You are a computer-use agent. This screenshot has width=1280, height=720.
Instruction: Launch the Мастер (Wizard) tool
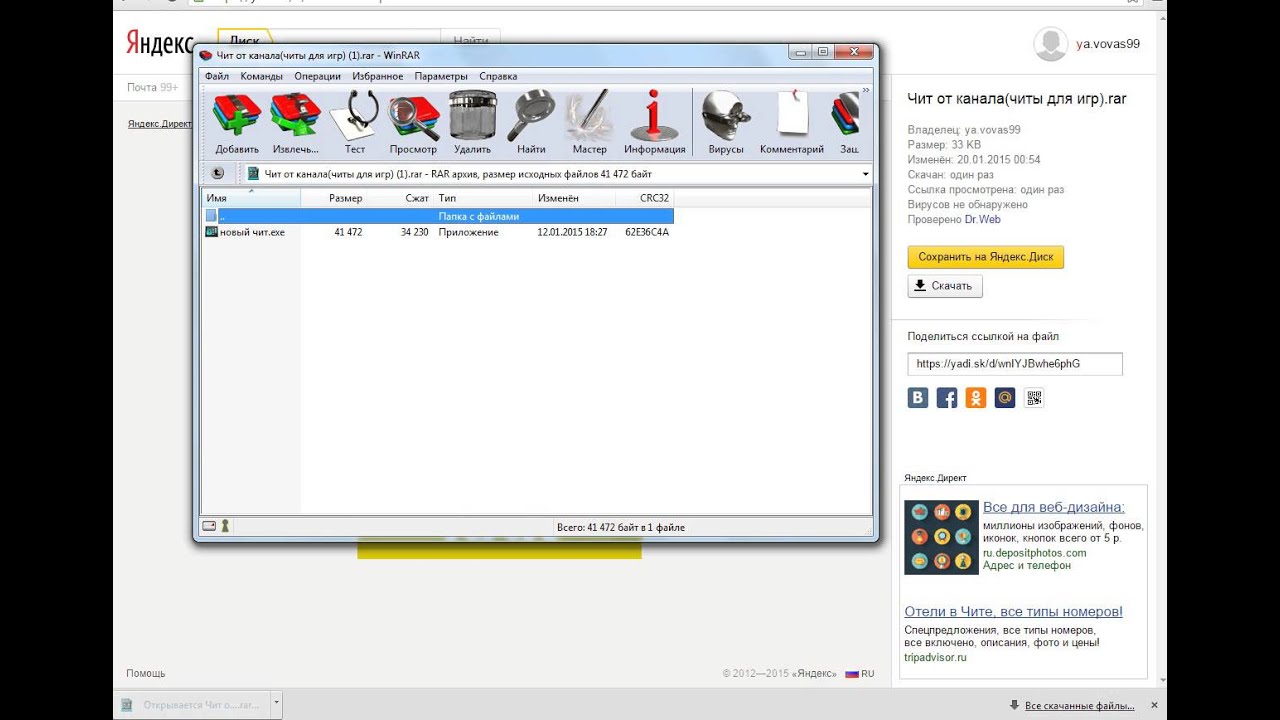pos(590,122)
